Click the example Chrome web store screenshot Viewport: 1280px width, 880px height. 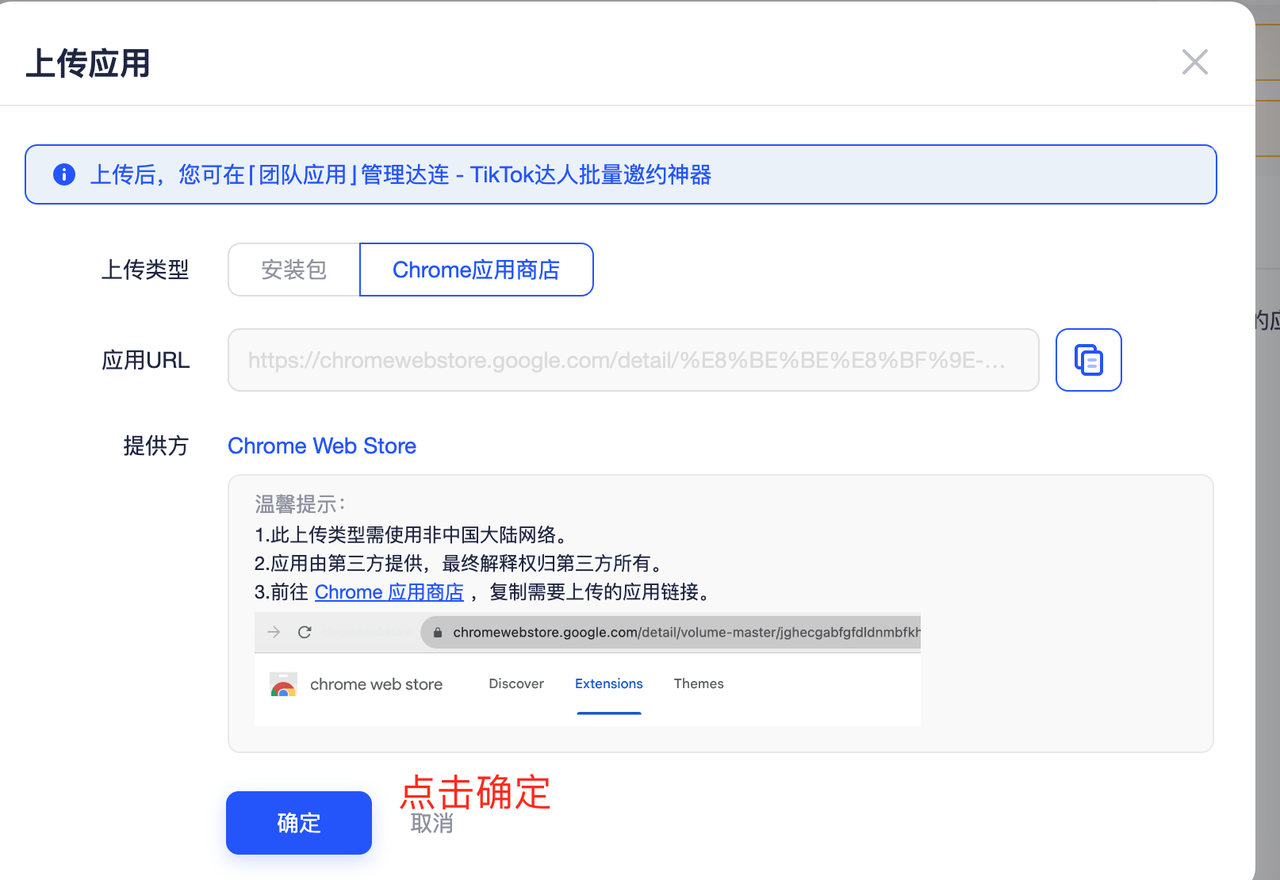pos(587,669)
